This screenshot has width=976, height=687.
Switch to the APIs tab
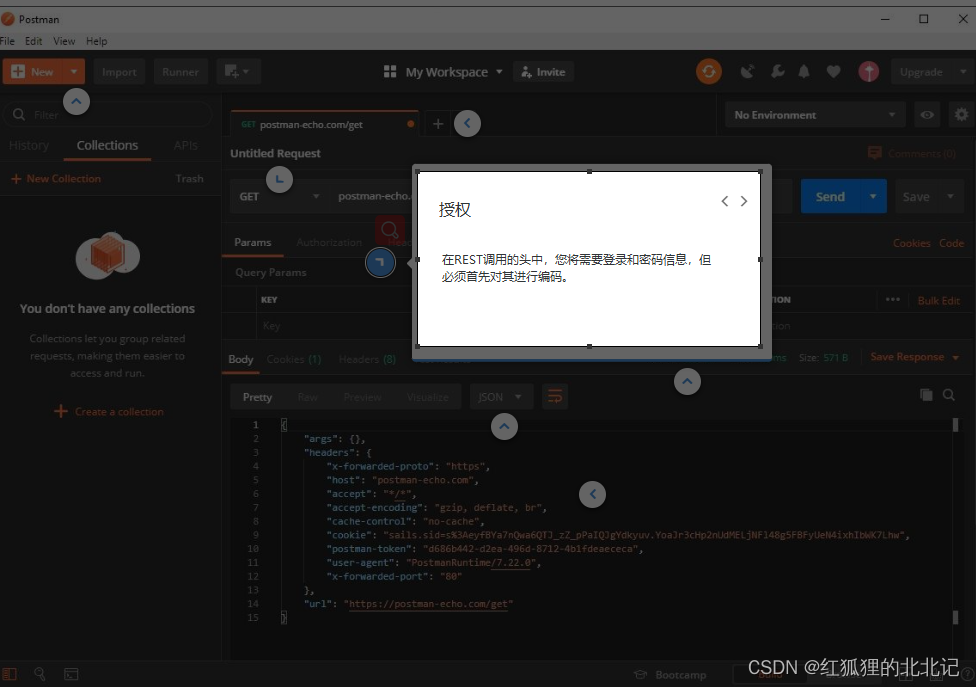tap(185, 145)
